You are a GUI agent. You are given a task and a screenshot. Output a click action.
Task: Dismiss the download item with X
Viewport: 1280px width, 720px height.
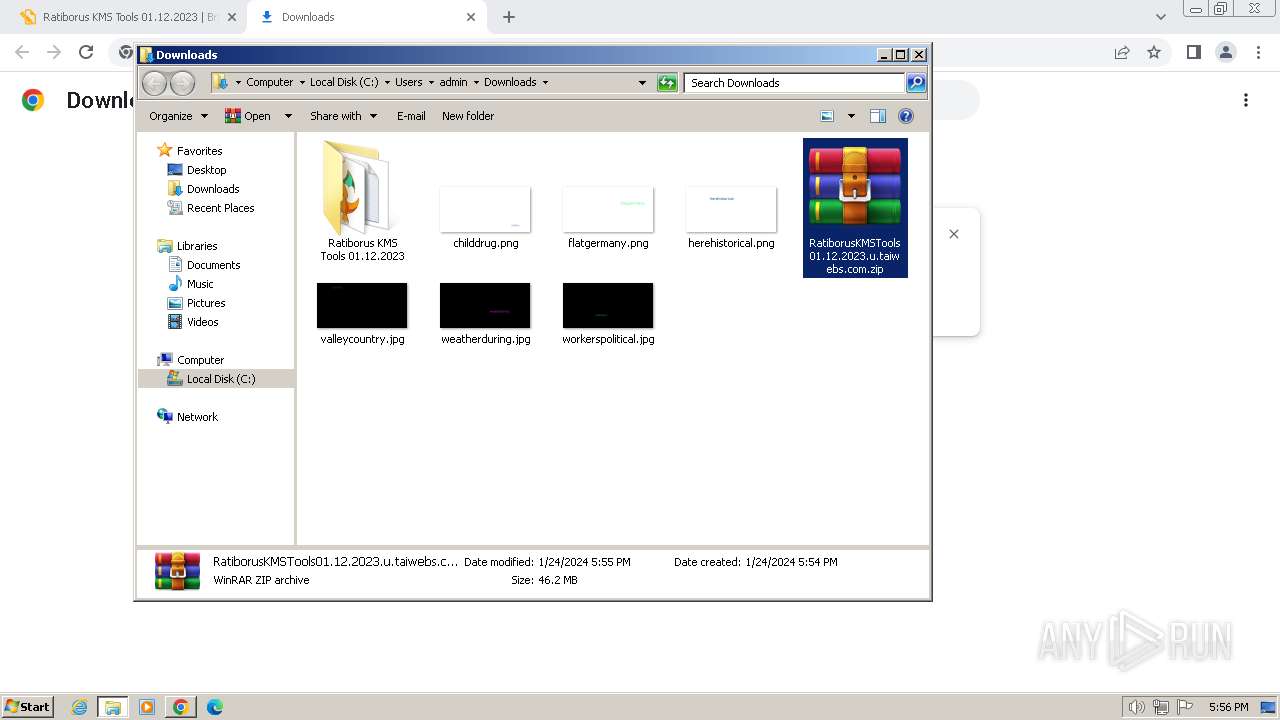954,234
